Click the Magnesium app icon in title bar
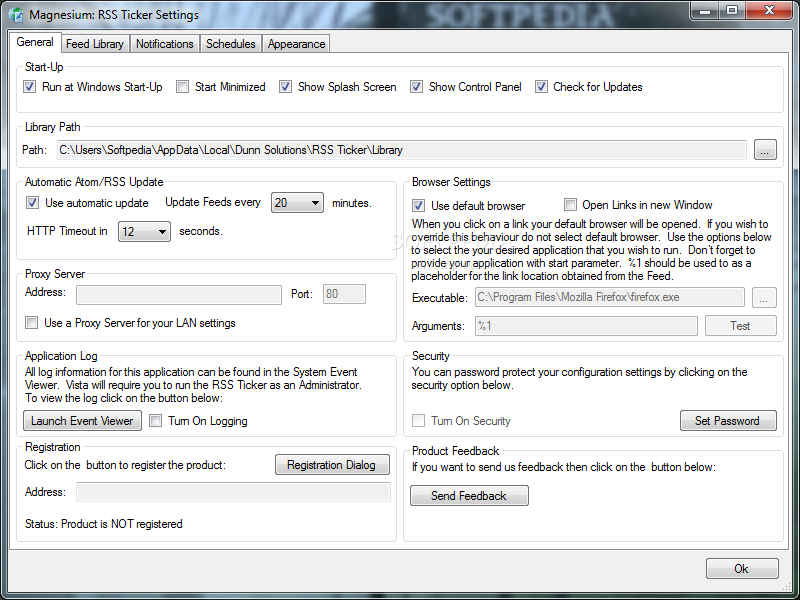This screenshot has width=800, height=600. [x=16, y=14]
